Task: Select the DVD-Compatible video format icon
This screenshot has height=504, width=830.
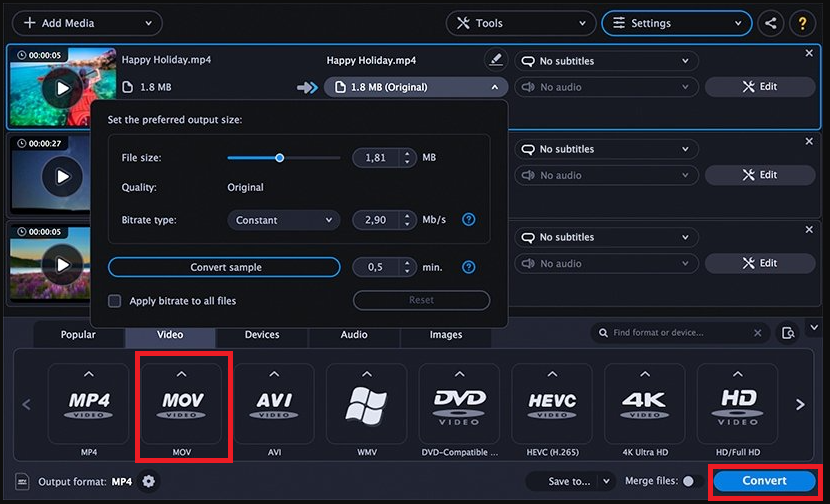Action: 459,405
